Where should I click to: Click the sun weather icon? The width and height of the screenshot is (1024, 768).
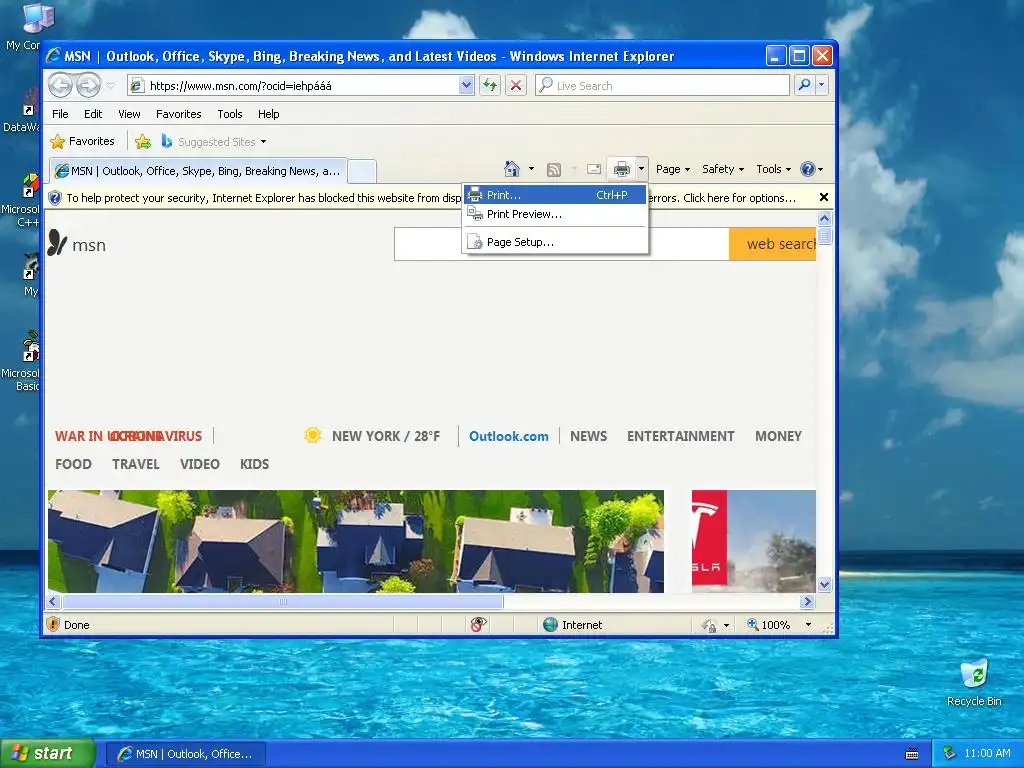[x=313, y=435]
